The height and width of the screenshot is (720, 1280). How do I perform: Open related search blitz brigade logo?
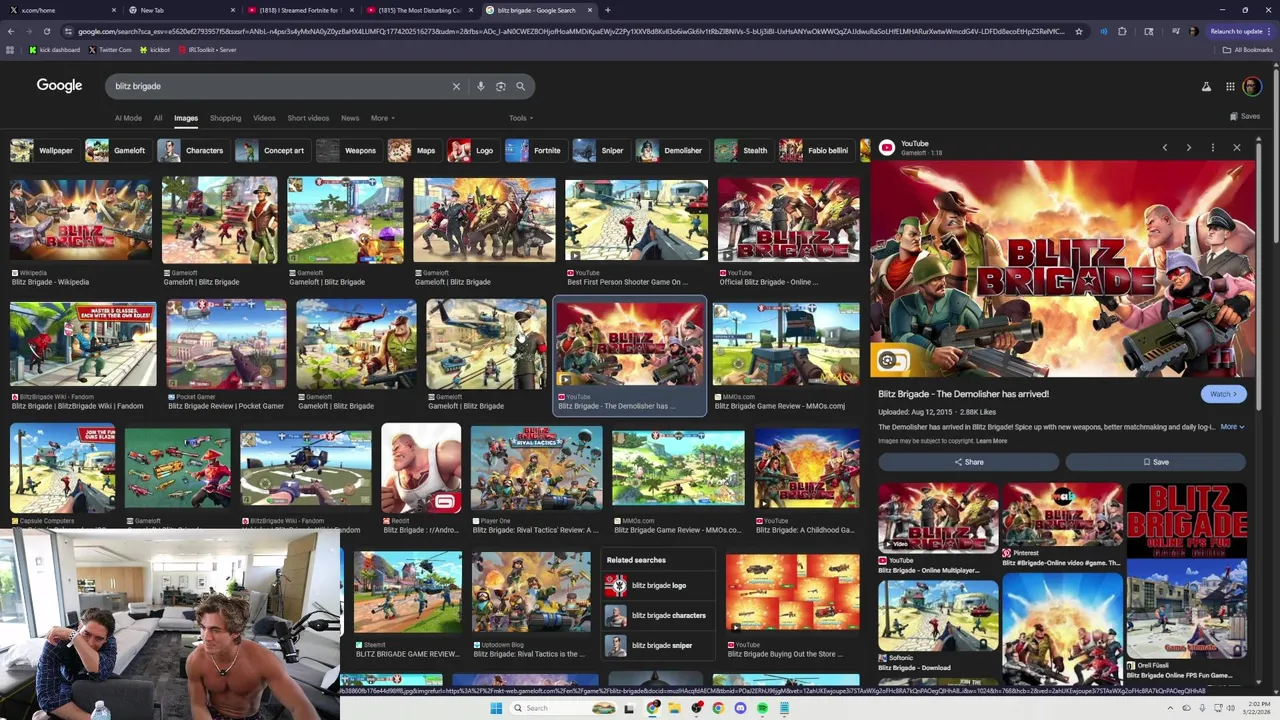click(x=658, y=586)
